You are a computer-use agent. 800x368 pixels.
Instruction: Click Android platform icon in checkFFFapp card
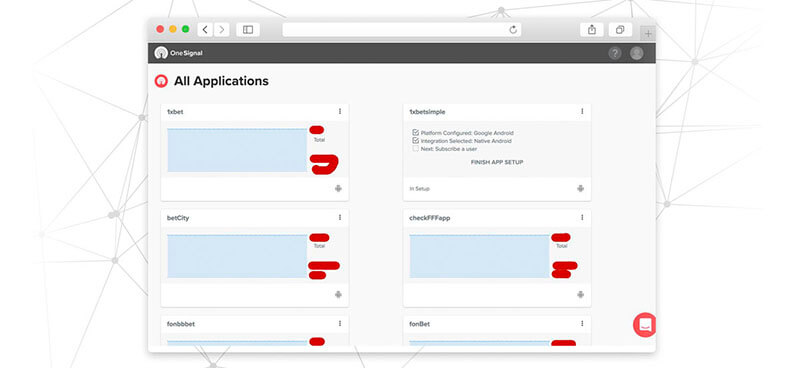pyautogui.click(x=580, y=295)
